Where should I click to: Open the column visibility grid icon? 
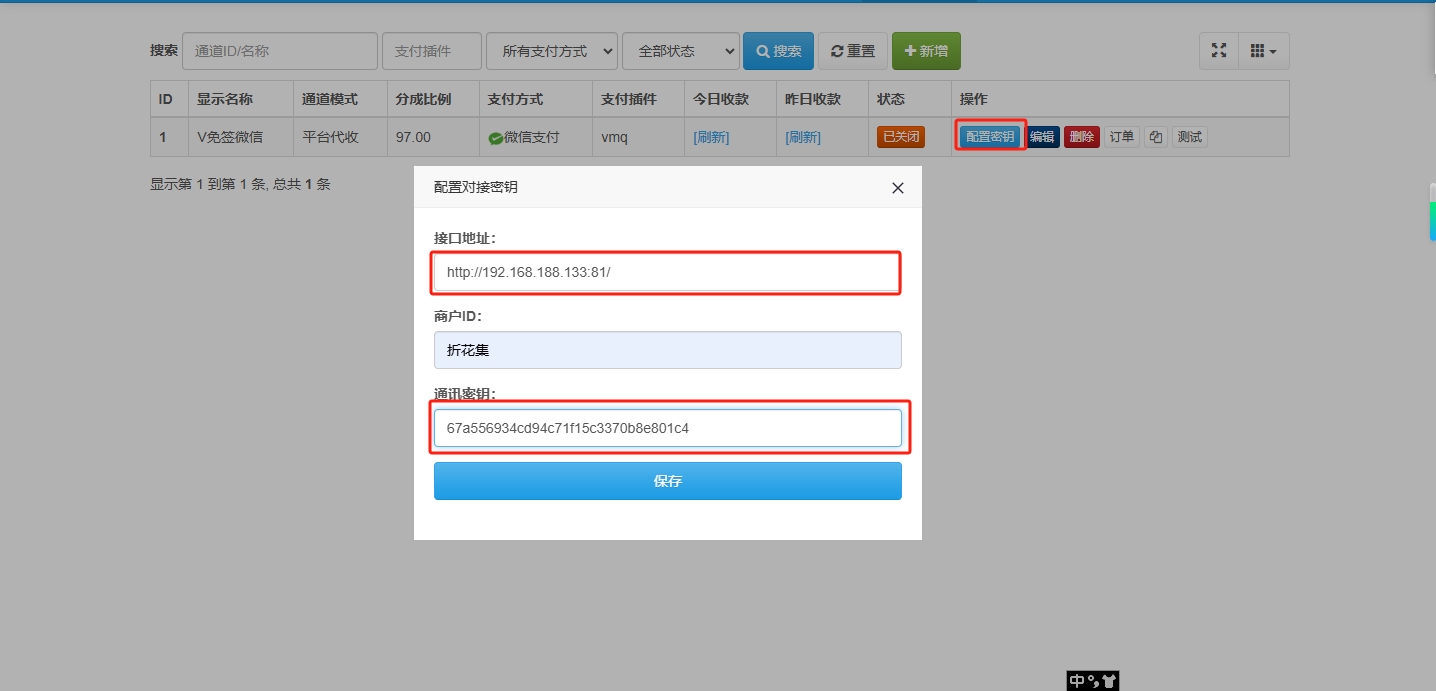pos(1258,50)
